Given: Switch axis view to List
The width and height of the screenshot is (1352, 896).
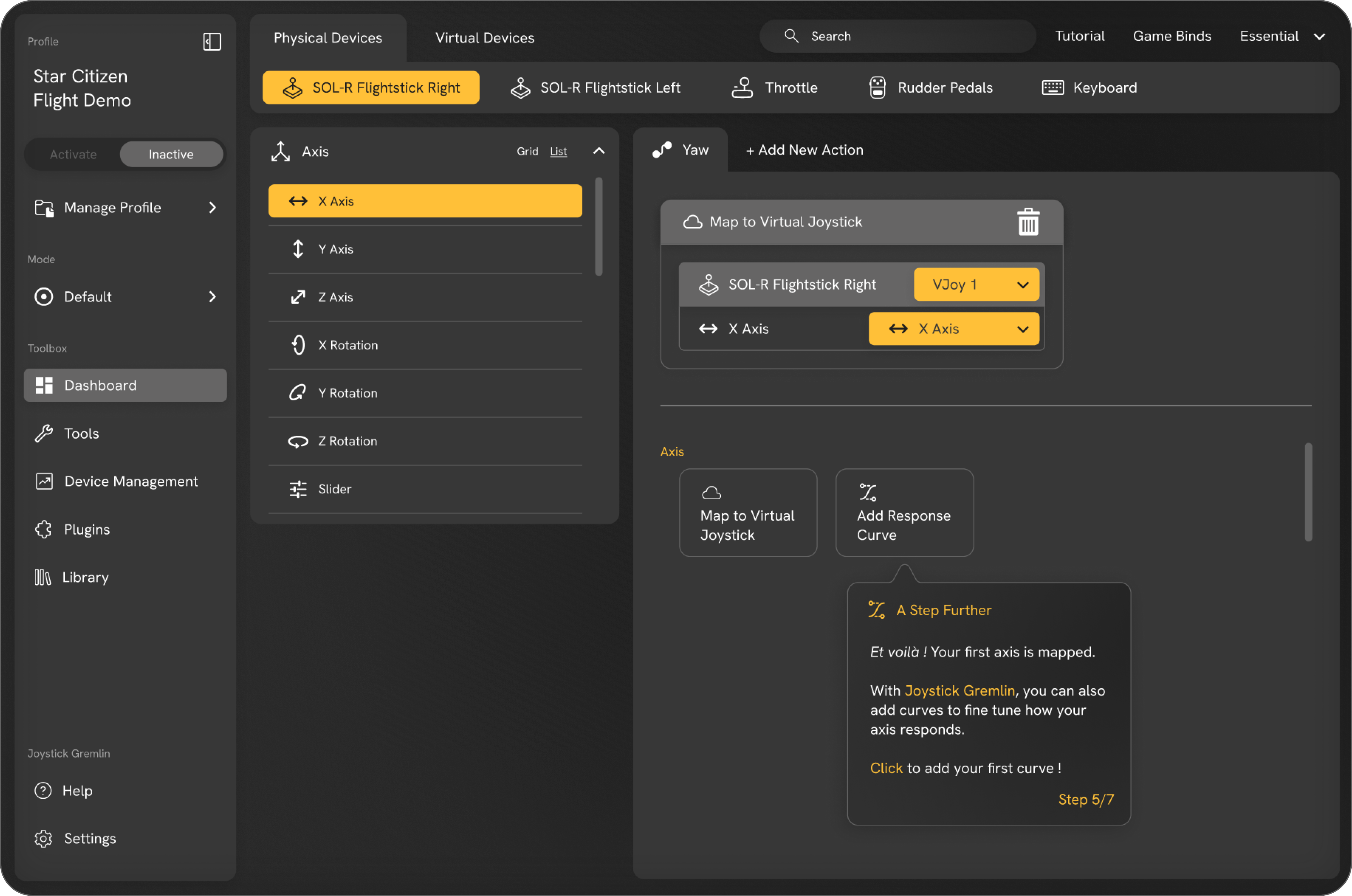Looking at the screenshot, I should coord(558,151).
